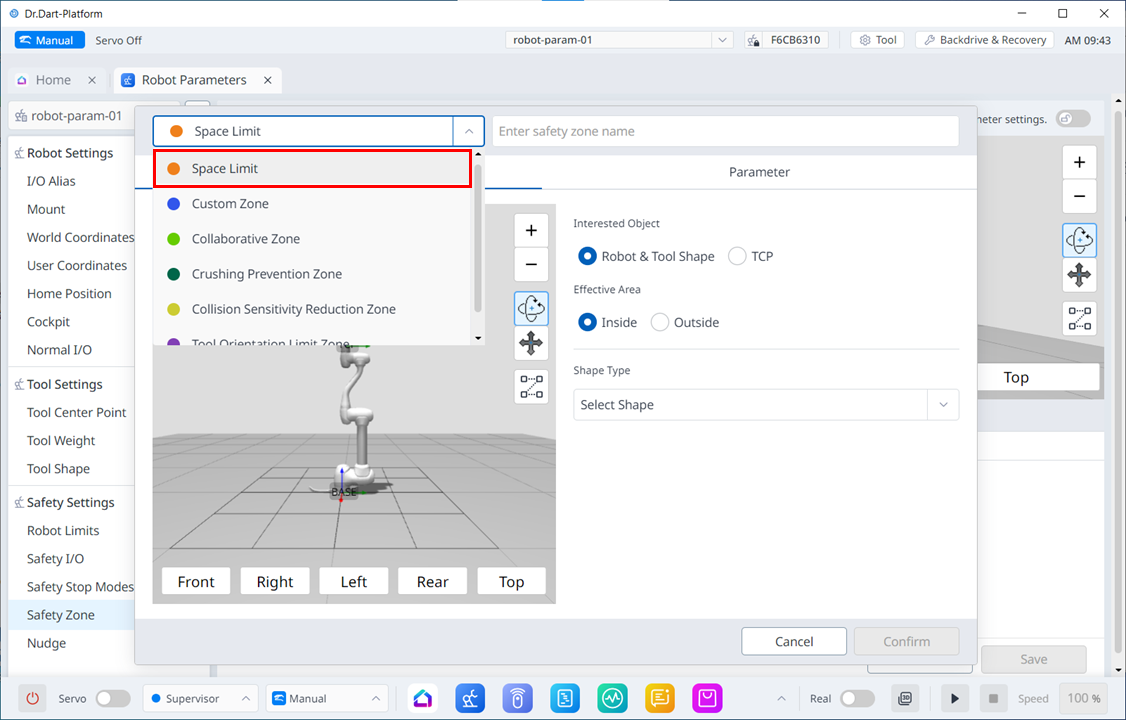Click the Cancel button
This screenshot has width=1126, height=720.
coord(794,641)
